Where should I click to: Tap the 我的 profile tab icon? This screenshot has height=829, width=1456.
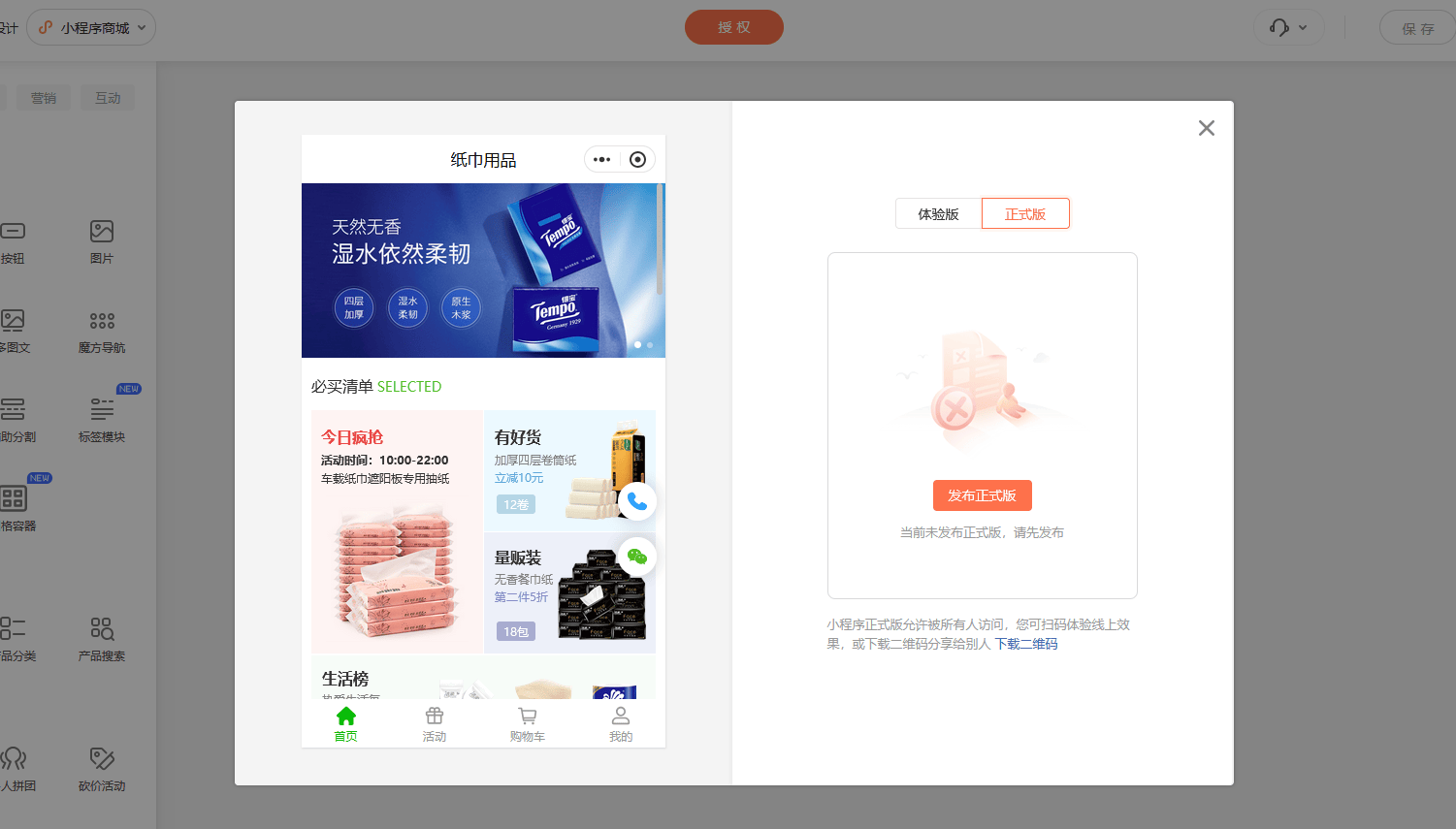pos(621,717)
